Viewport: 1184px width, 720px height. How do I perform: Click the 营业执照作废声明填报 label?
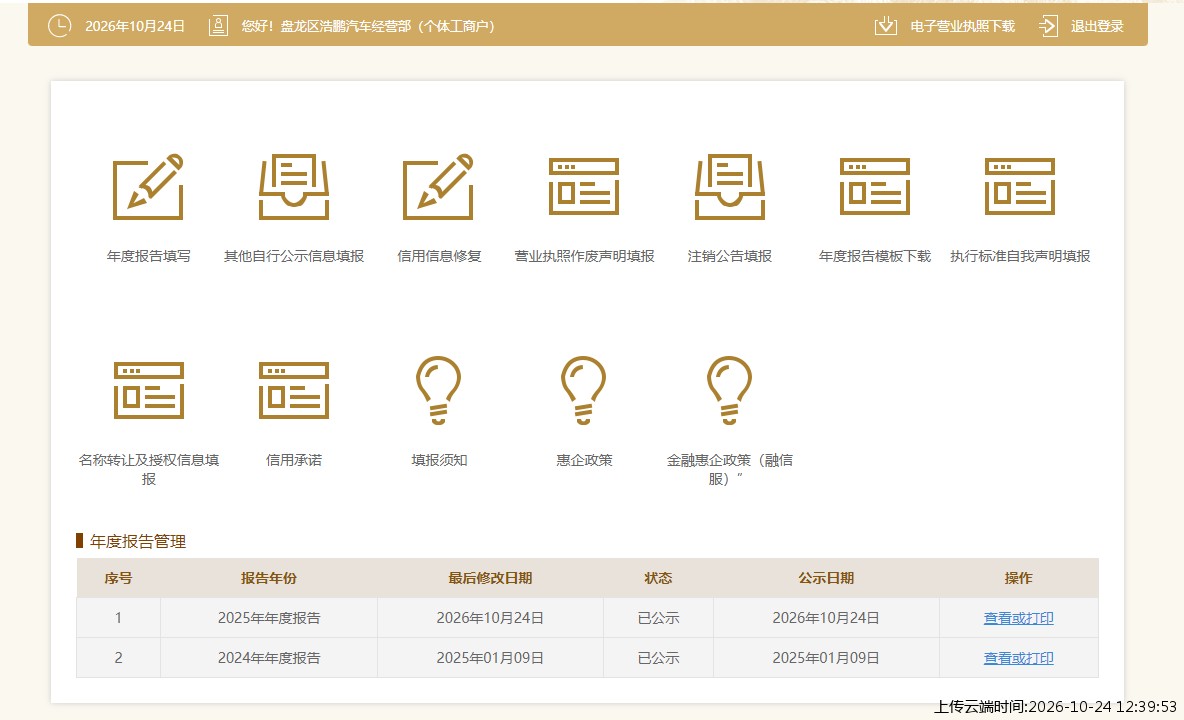[584, 257]
